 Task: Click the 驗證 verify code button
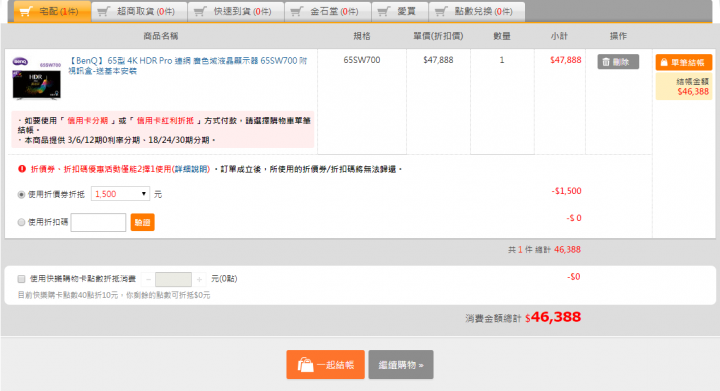[142, 223]
